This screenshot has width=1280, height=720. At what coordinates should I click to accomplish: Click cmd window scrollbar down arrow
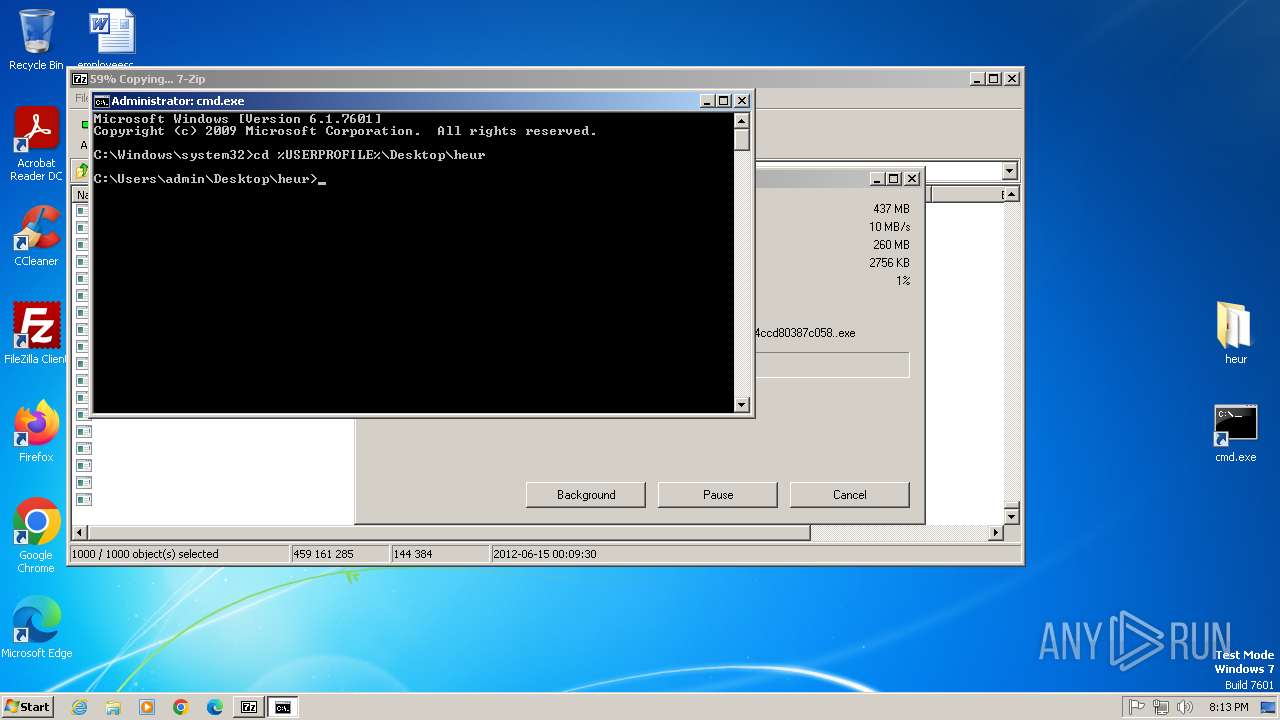[741, 405]
